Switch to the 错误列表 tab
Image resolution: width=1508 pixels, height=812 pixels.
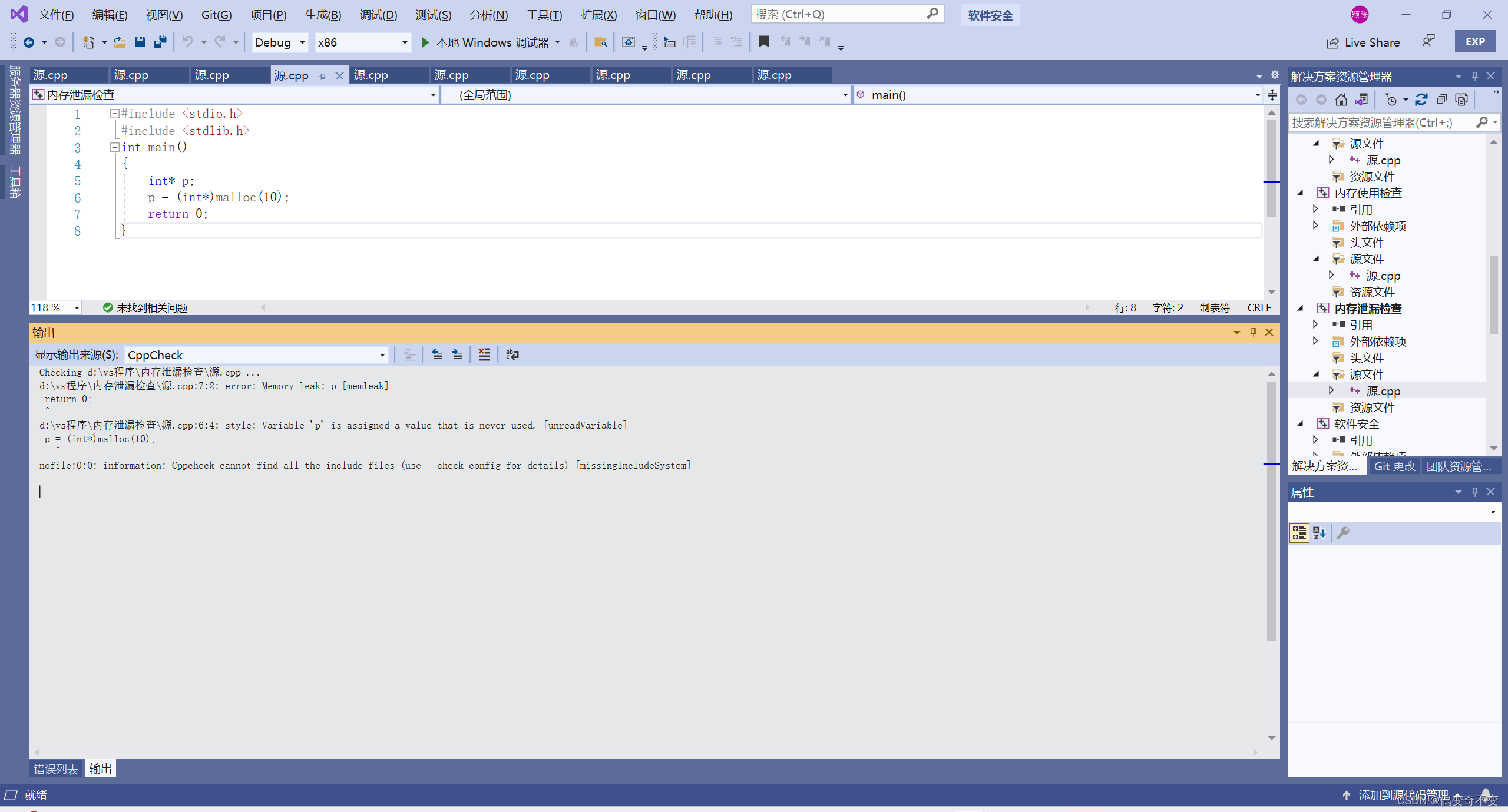click(56, 768)
